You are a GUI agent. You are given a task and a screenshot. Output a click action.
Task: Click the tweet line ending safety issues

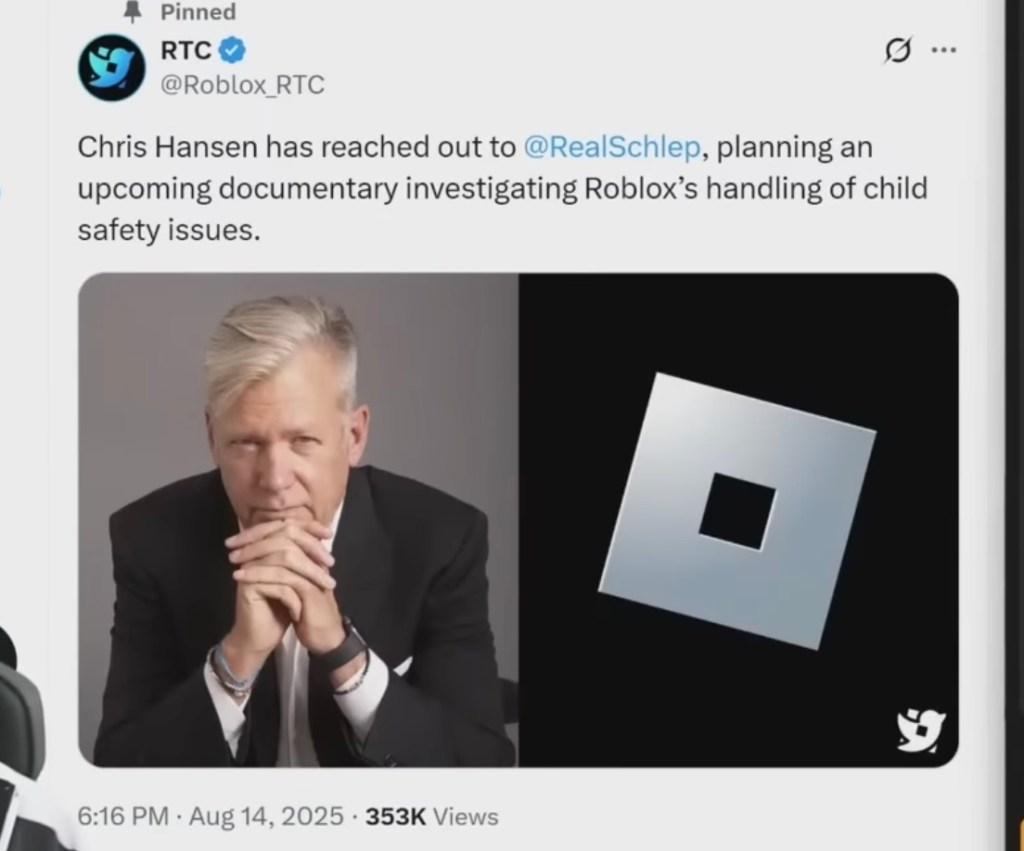(x=169, y=230)
